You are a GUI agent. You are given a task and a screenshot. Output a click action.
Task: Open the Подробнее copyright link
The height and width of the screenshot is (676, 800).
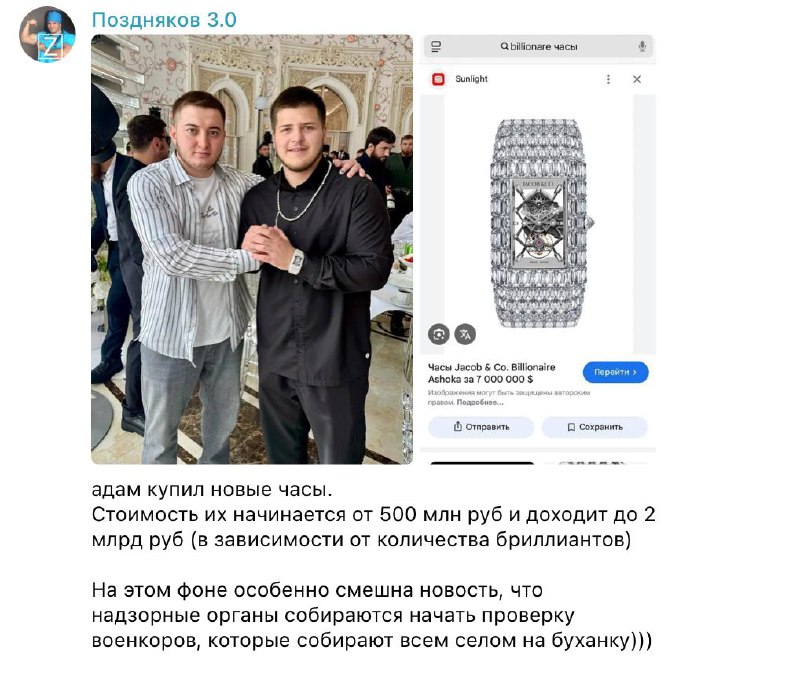tap(480, 403)
